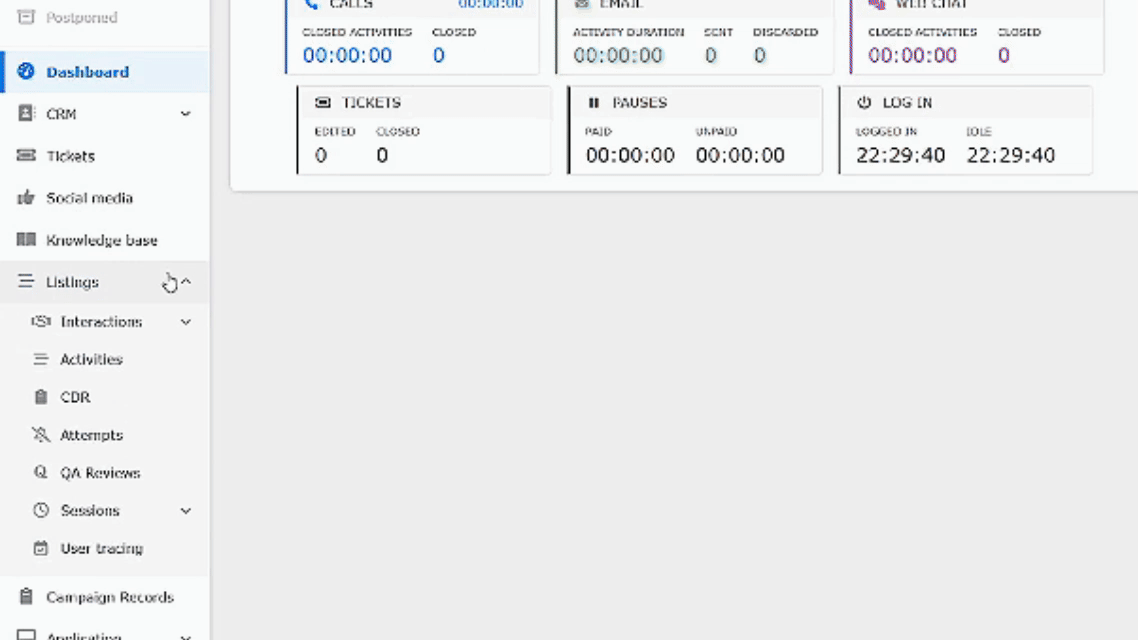This screenshot has width=1138, height=640.
Task: Click the Social media thumbs-up icon
Action: [26, 198]
